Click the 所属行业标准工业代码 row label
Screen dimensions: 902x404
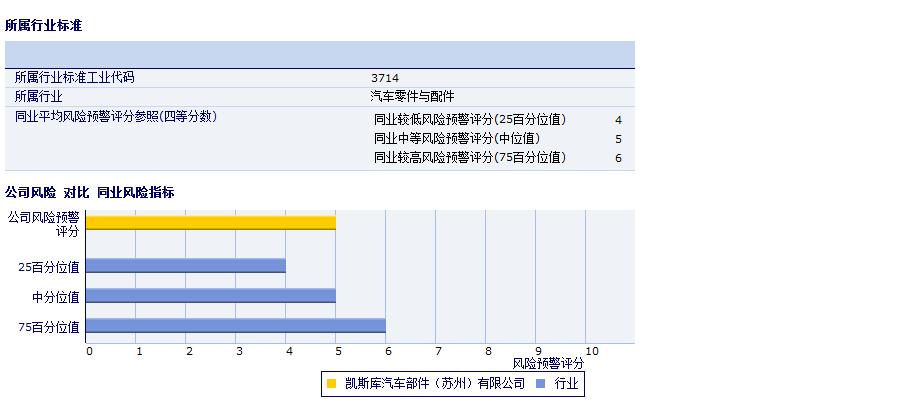click(x=74, y=77)
